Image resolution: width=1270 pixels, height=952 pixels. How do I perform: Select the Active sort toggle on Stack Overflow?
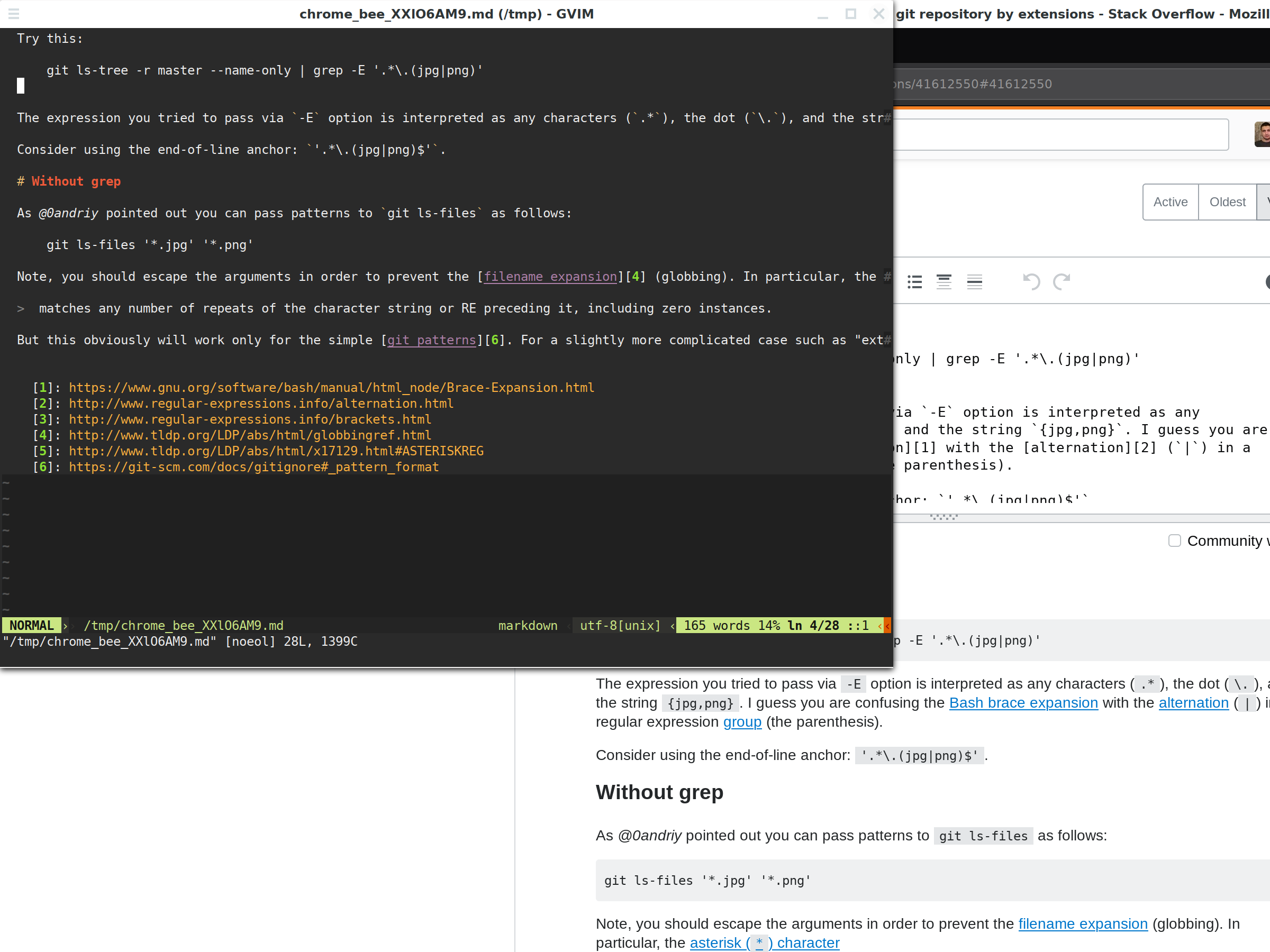click(x=1171, y=201)
